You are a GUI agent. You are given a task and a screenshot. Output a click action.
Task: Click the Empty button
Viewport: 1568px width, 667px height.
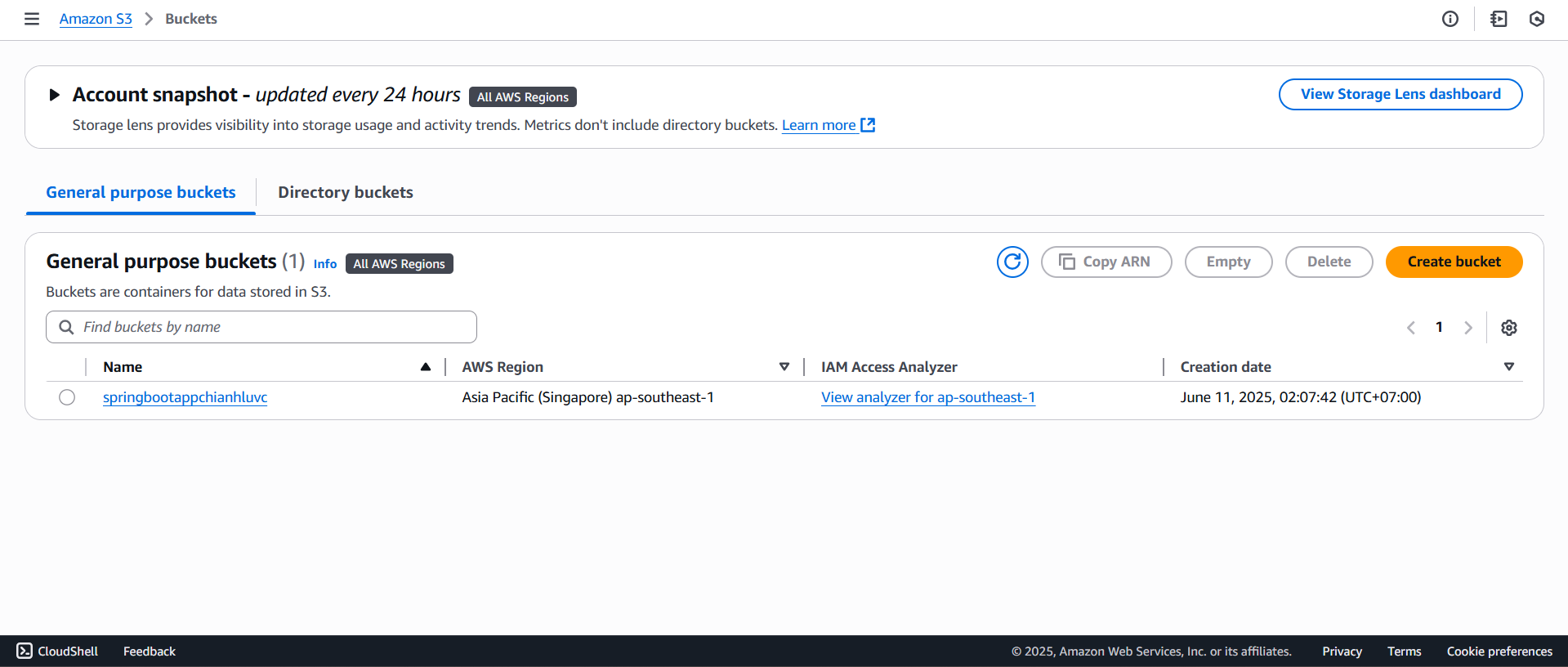(1228, 262)
